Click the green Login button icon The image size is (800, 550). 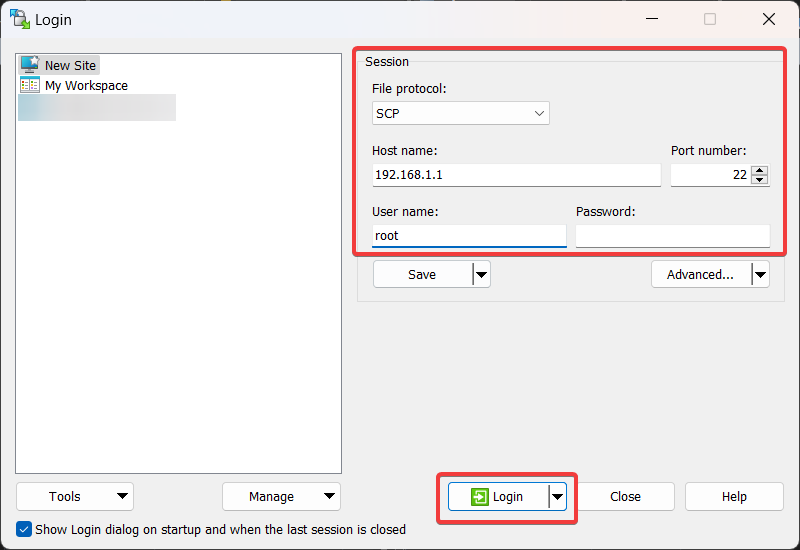click(480, 497)
